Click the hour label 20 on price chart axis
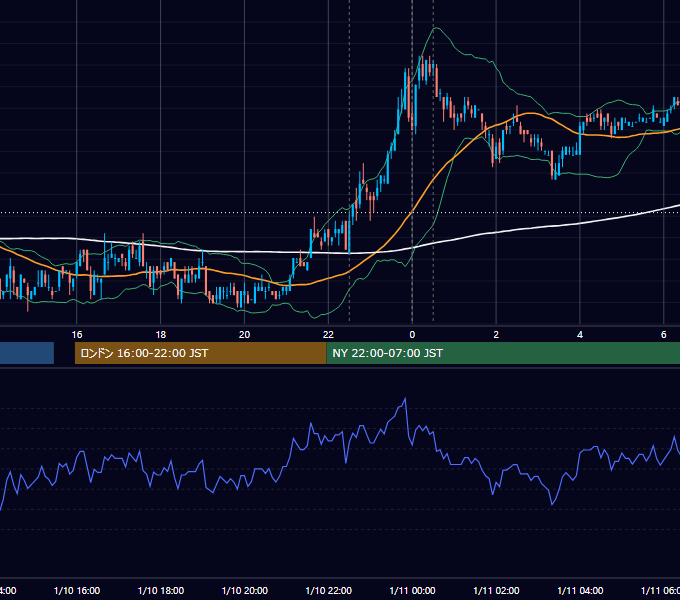Screen dimensions: 680x600 click(x=245, y=335)
